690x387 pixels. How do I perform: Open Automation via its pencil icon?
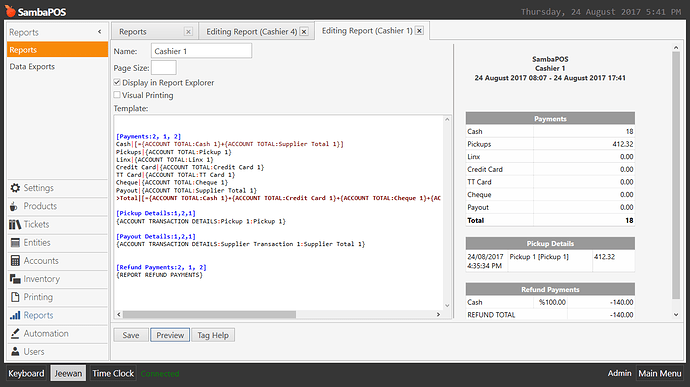pos(15,333)
